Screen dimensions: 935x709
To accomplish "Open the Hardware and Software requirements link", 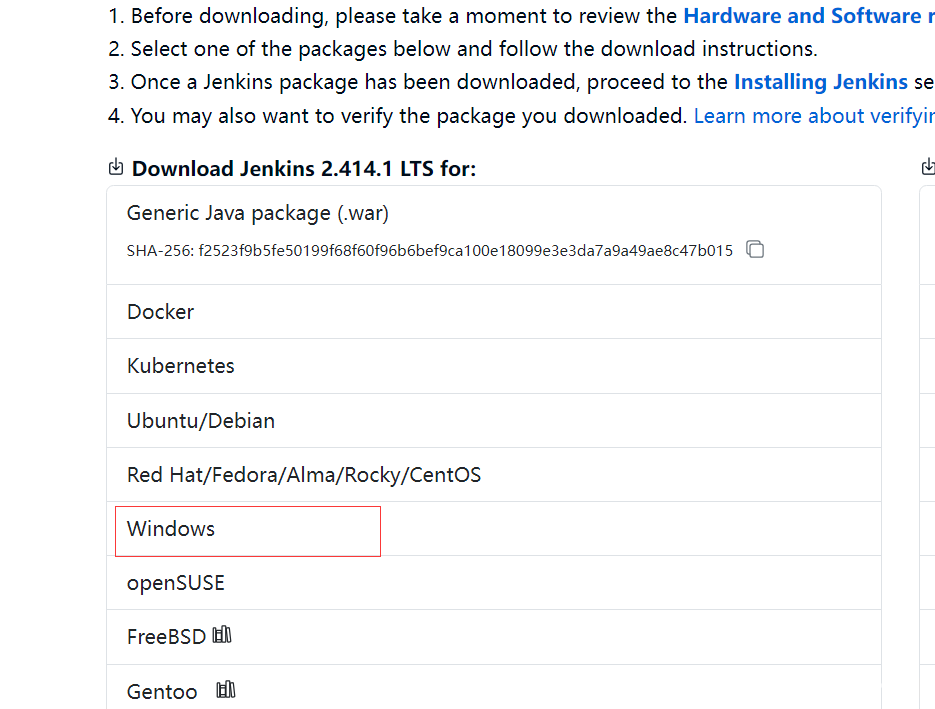I will tap(809, 16).
